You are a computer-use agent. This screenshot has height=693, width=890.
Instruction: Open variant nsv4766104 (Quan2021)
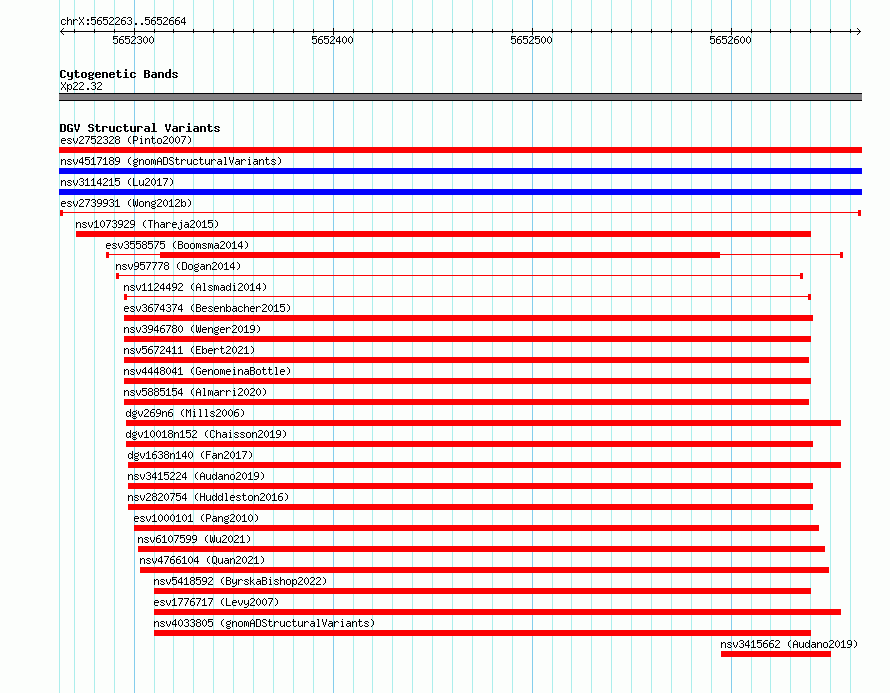[x=202, y=560]
